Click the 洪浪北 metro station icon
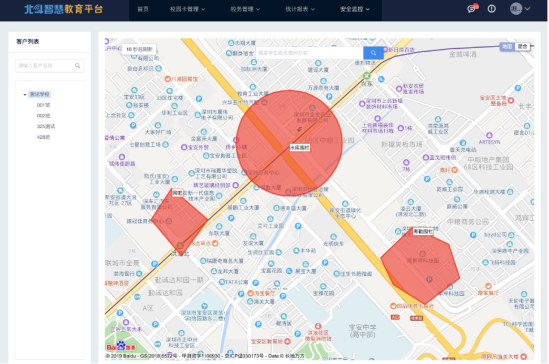Viewport: 549px width, 364px height. 180,246
